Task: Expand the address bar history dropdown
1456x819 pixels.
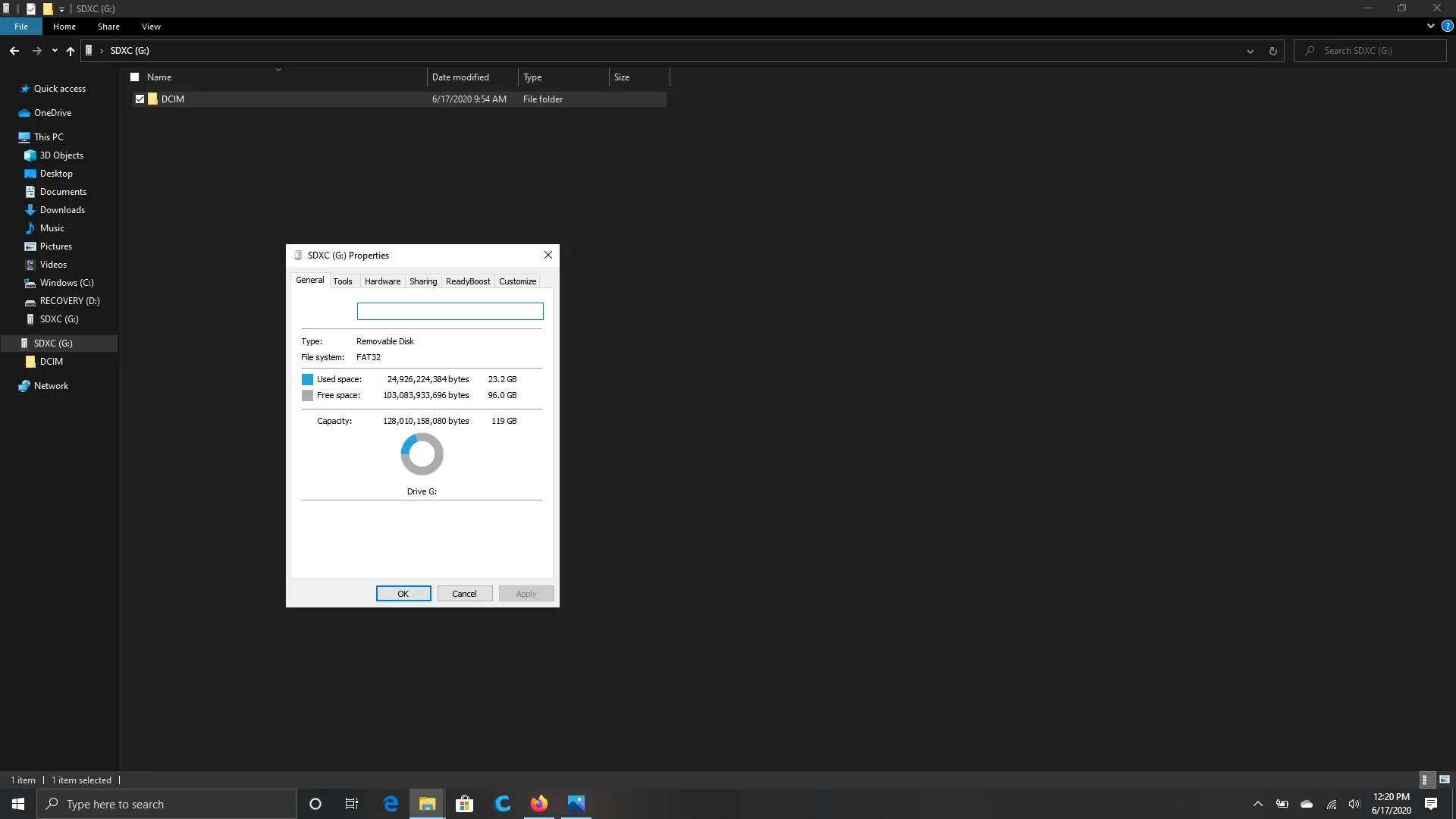Action: coord(1250,51)
